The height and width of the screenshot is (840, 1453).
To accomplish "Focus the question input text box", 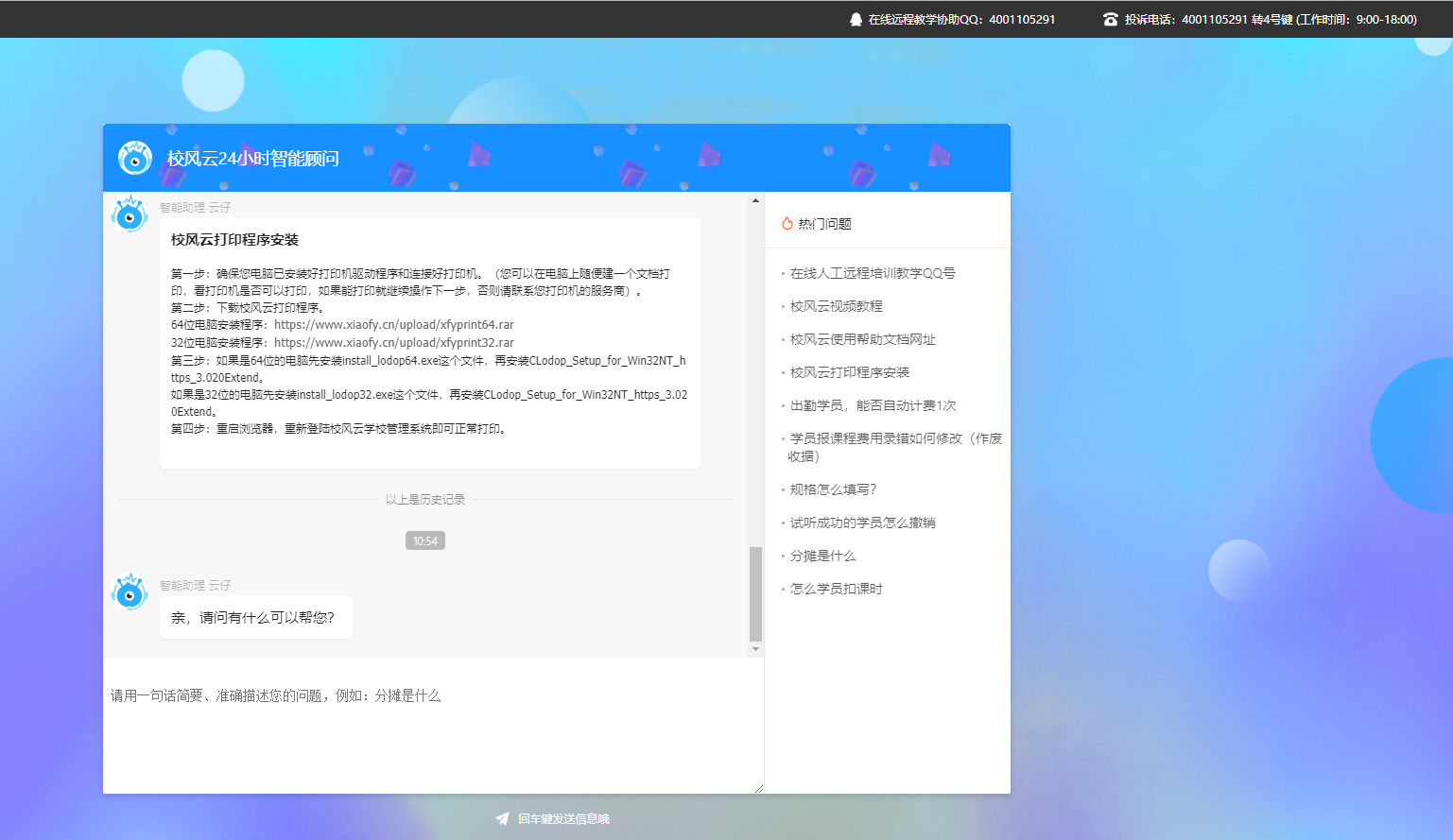I will [433, 726].
